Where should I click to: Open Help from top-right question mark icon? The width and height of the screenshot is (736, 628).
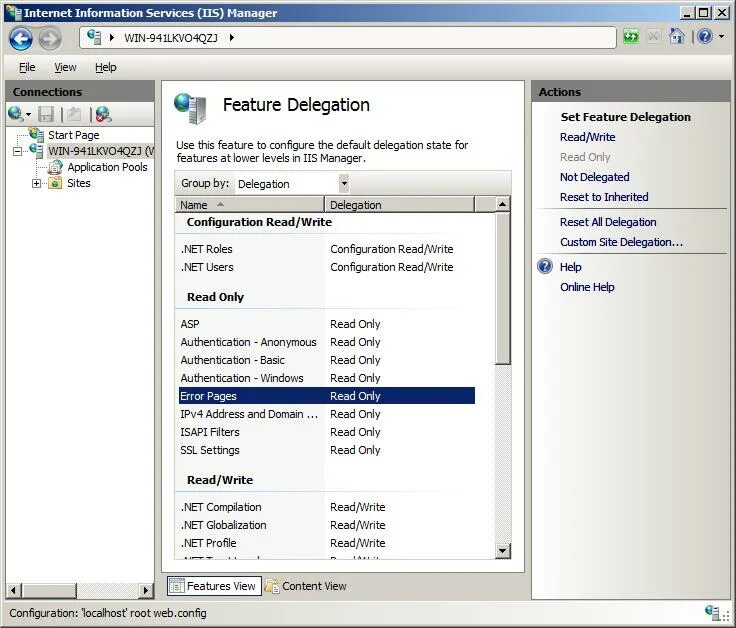(705, 36)
